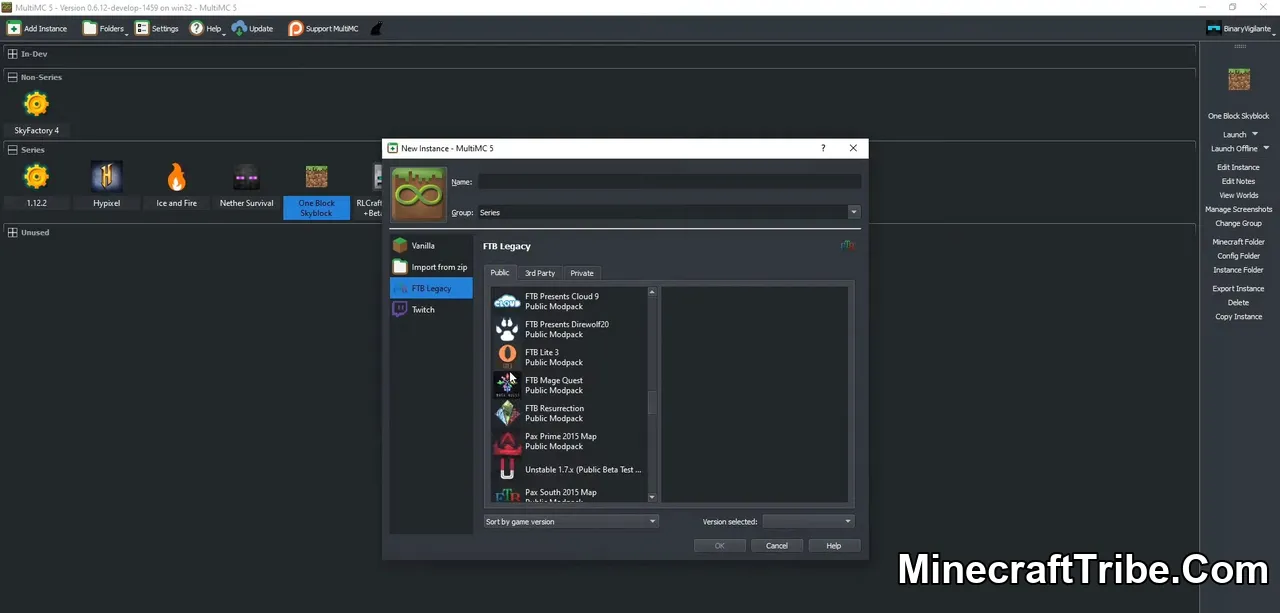Viewport: 1280px width, 613px height.
Task: Click Edit Instance in the sidebar
Action: (1238, 167)
